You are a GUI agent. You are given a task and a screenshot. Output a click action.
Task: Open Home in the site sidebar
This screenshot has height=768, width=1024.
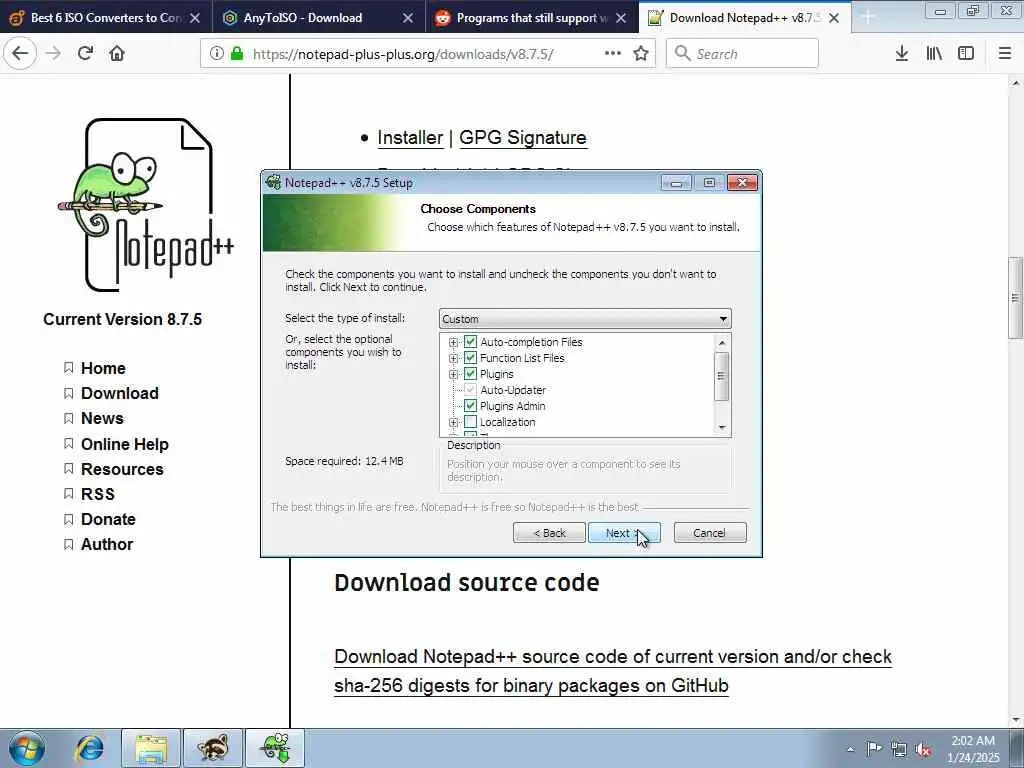pyautogui.click(x=103, y=368)
